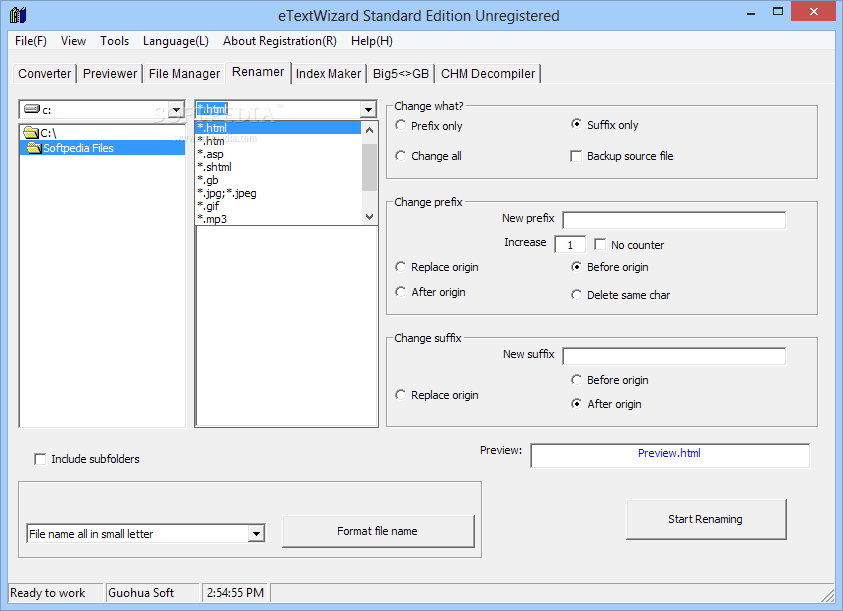Image resolution: width=843 pixels, height=611 pixels.
Task: Select the Renamer tab
Action: 258,72
